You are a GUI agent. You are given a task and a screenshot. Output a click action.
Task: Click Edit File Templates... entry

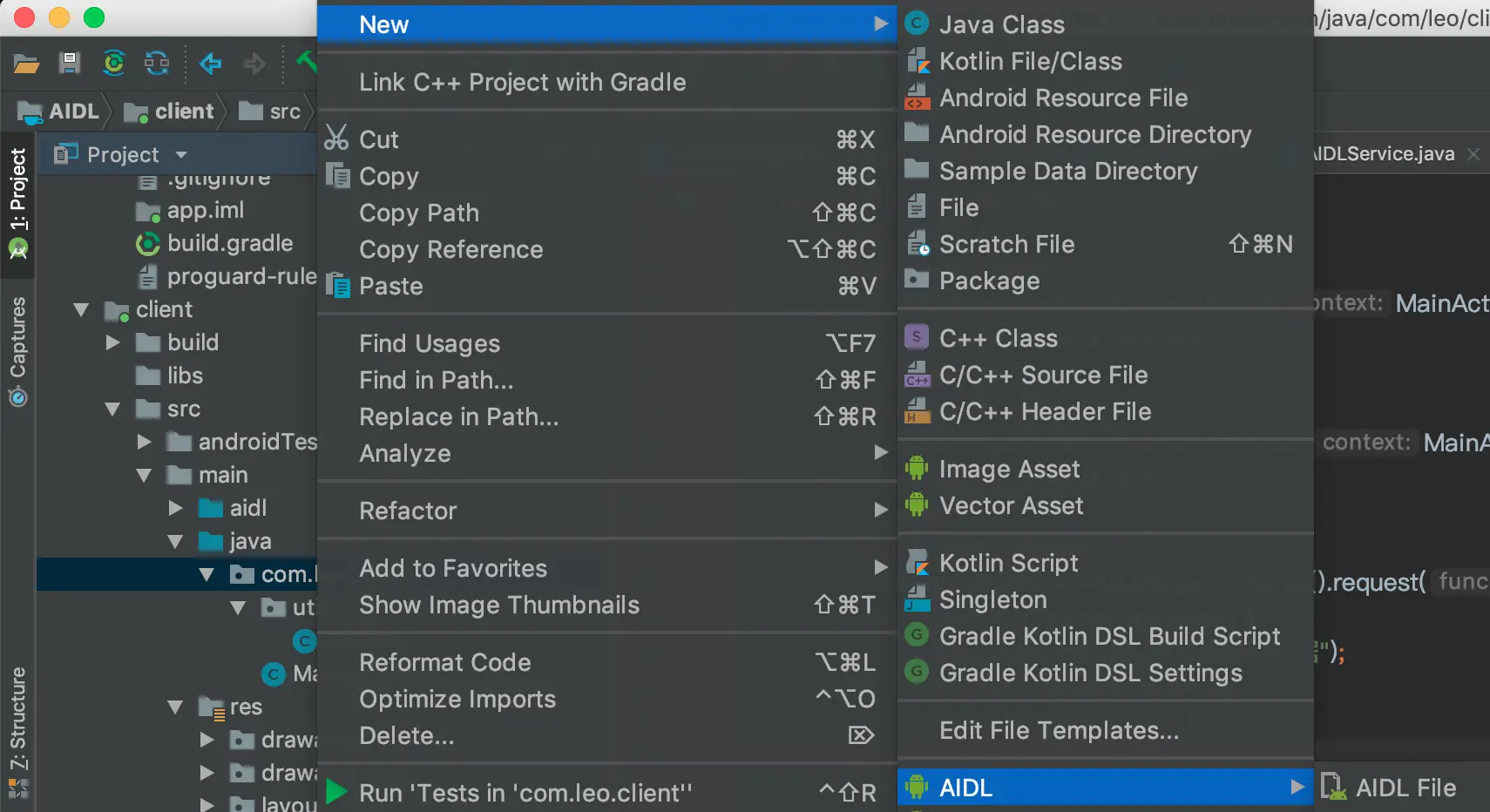(x=1059, y=730)
